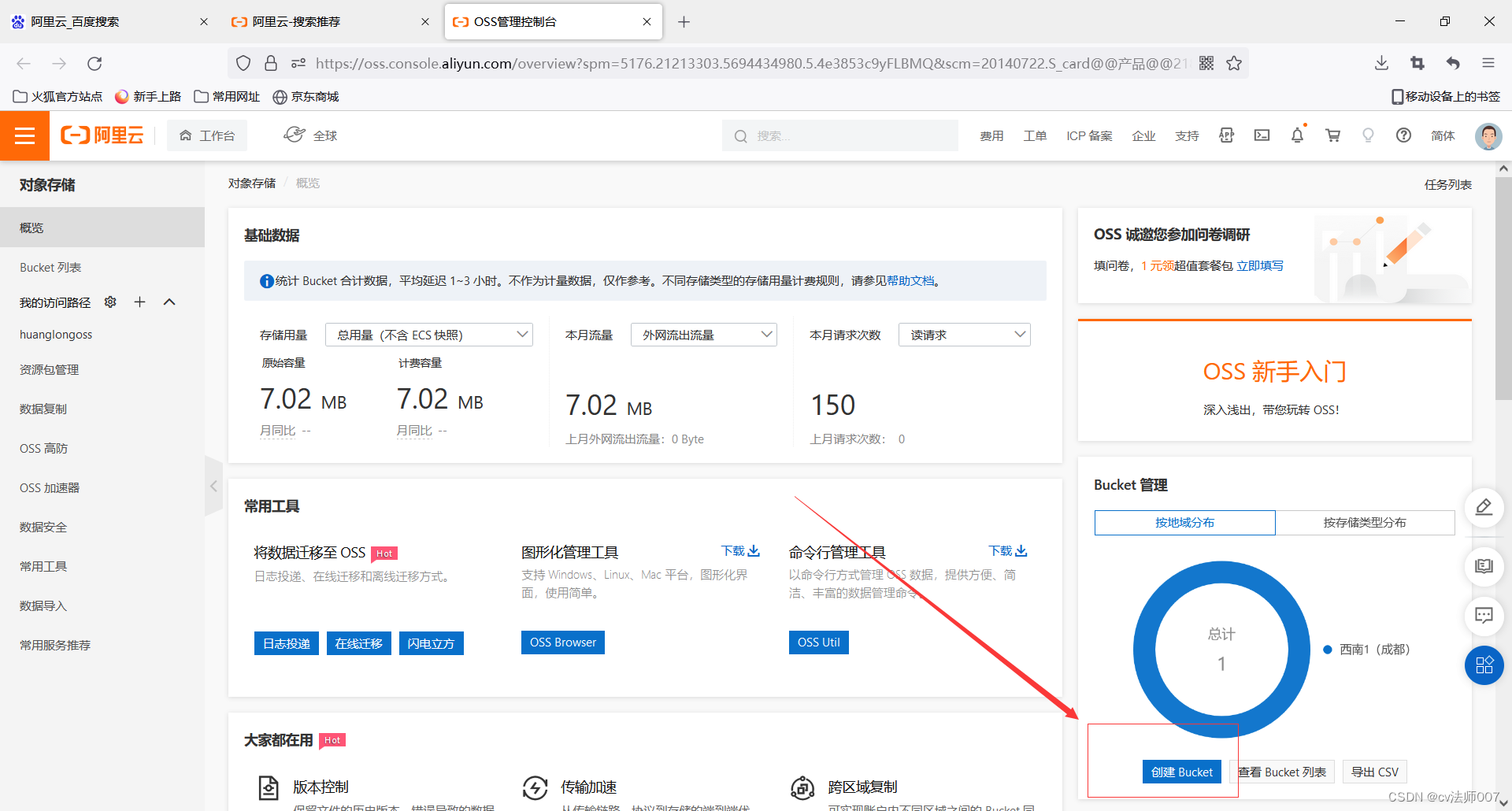The width and height of the screenshot is (1512, 811).
Task: Click the floating edit pencil icon
Action: point(1484,506)
